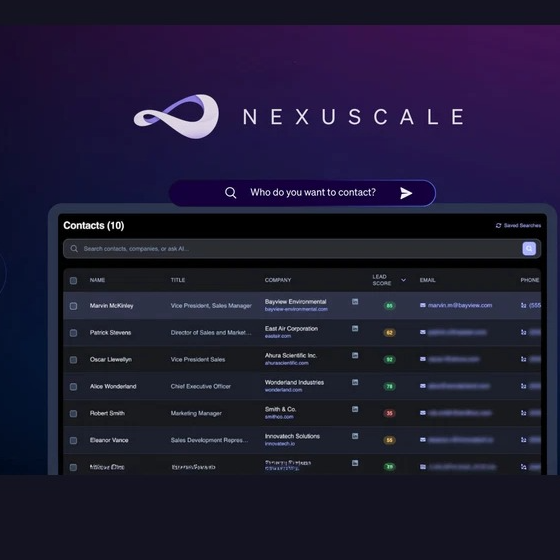Click the Nexuscale infinity logo
Screen dimensions: 560x560
176,116
